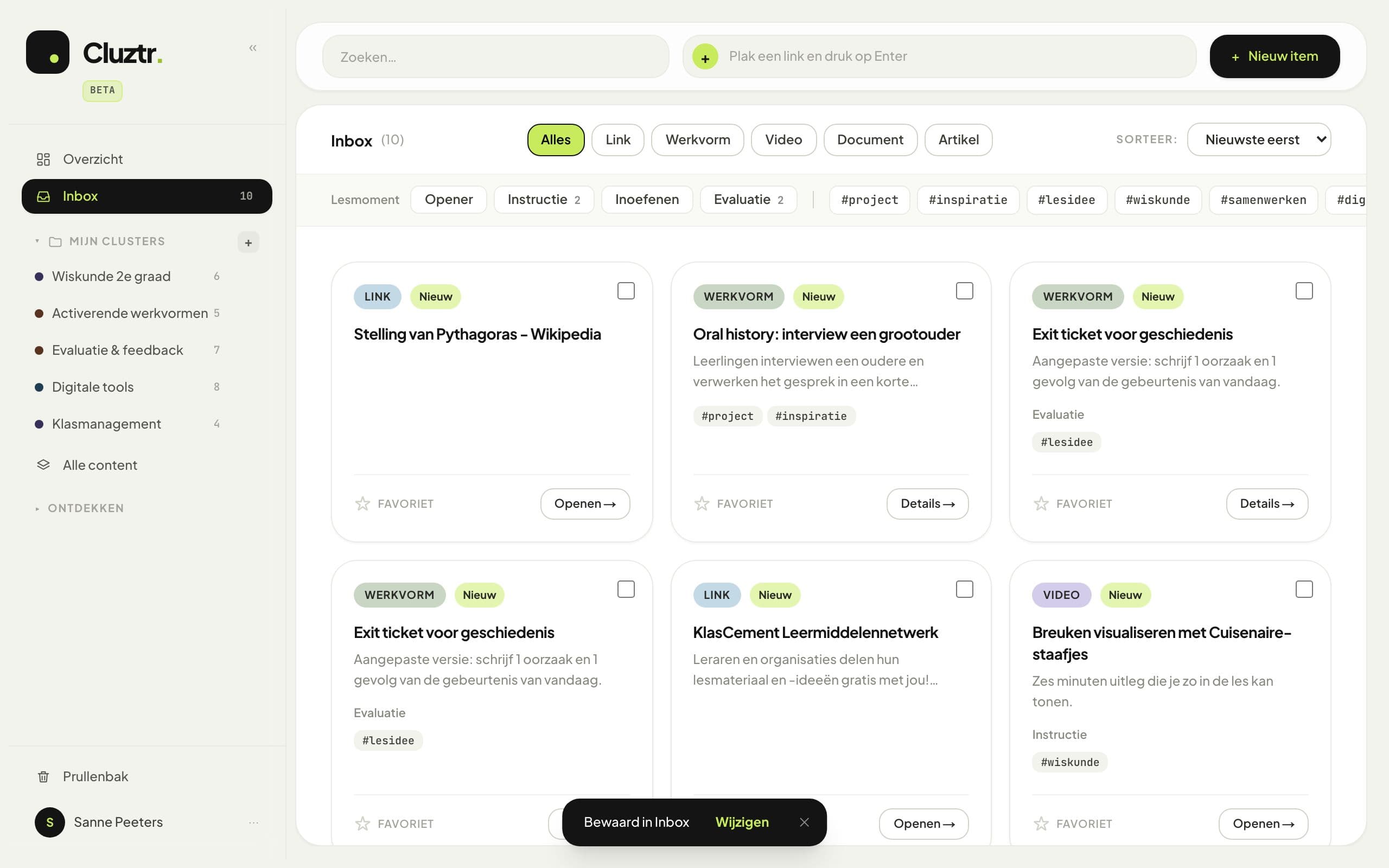
Task: Select the Stelling van Pythagoras card checkbox
Action: click(x=626, y=291)
